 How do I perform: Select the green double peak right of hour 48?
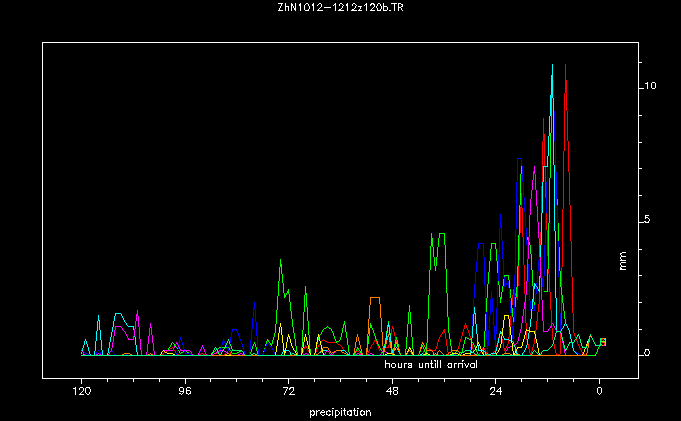click(437, 235)
